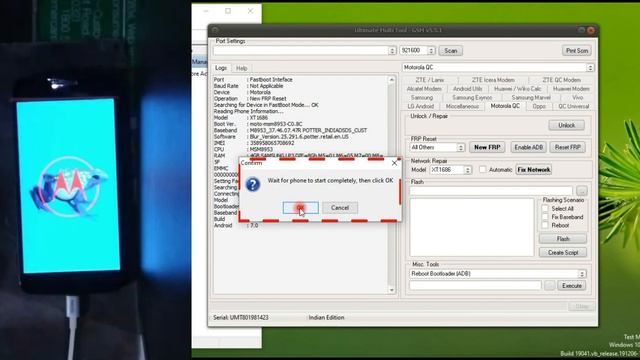Open the Android Utils tab
This screenshot has width=640, height=360.
point(467,89)
